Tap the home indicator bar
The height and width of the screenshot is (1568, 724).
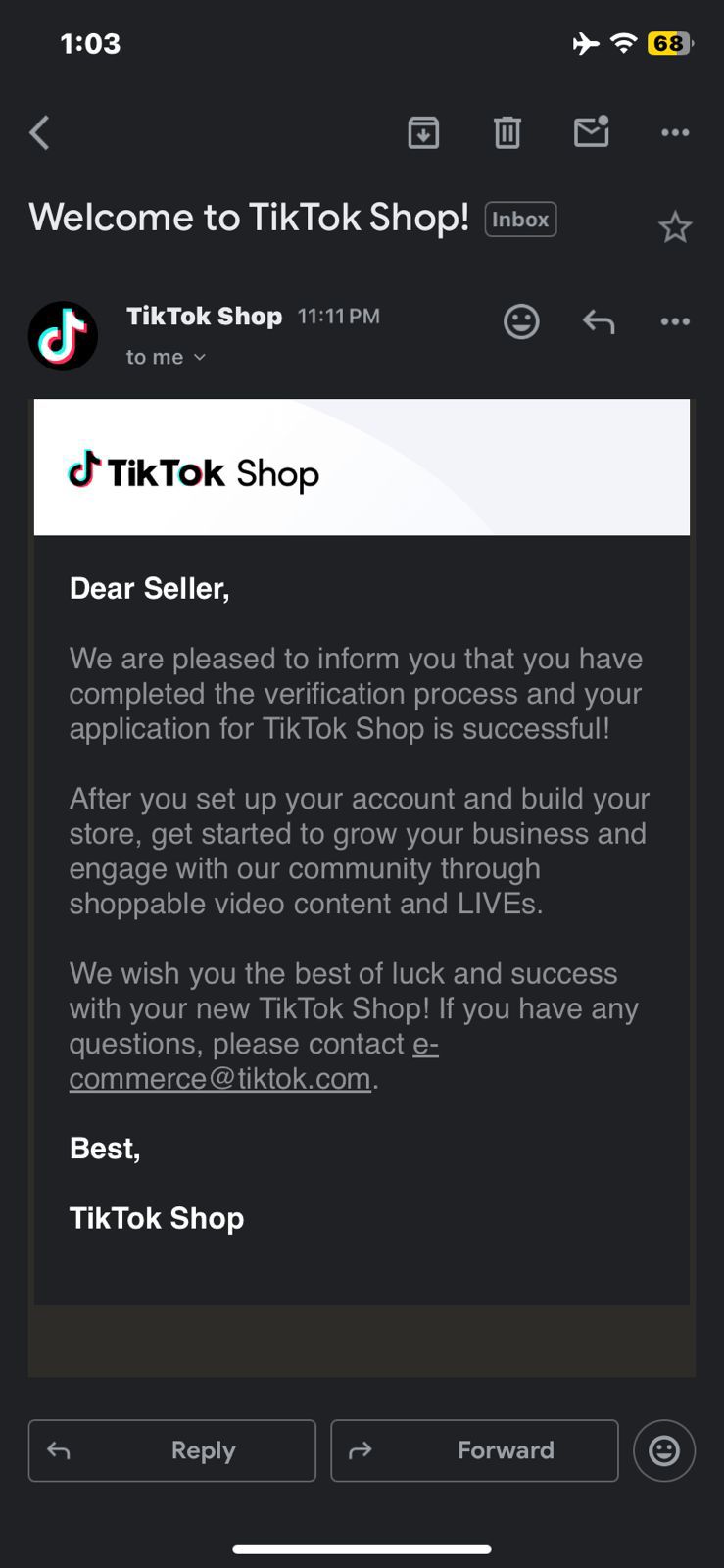pos(362,1549)
